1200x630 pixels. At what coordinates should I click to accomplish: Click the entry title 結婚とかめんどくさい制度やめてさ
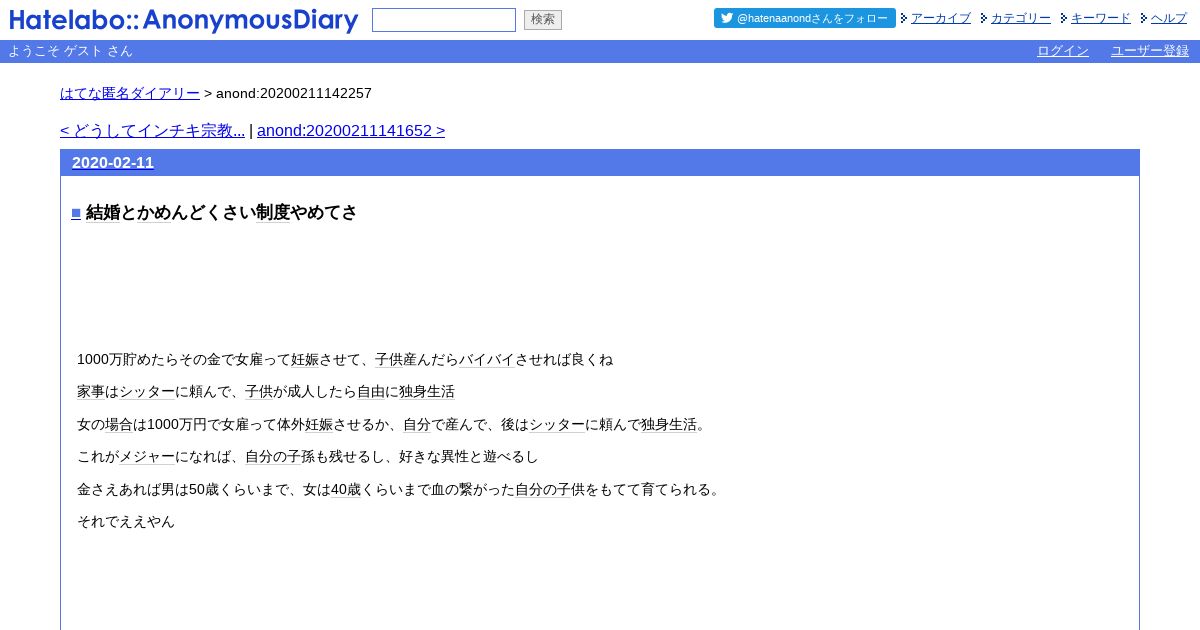tap(221, 212)
